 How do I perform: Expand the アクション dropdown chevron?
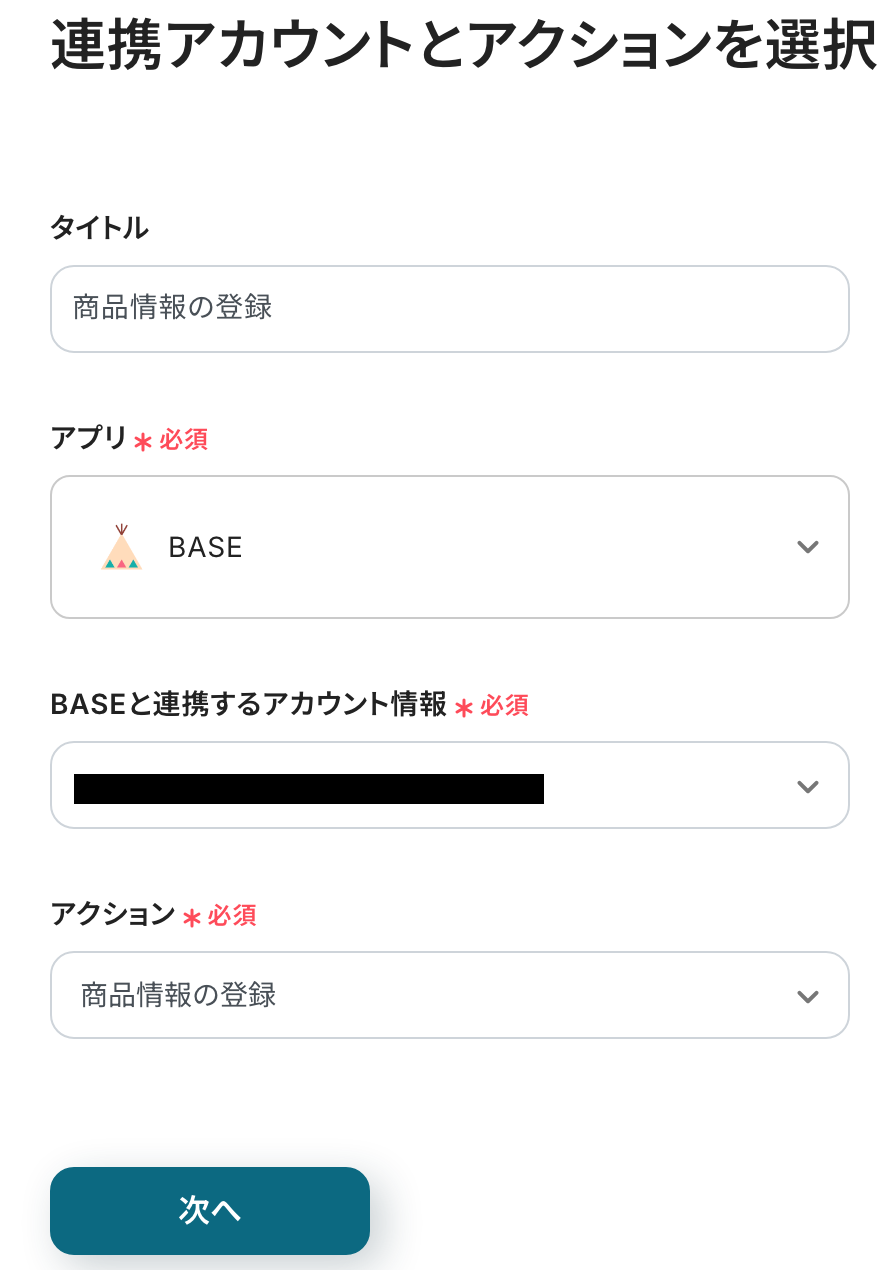tap(807, 996)
